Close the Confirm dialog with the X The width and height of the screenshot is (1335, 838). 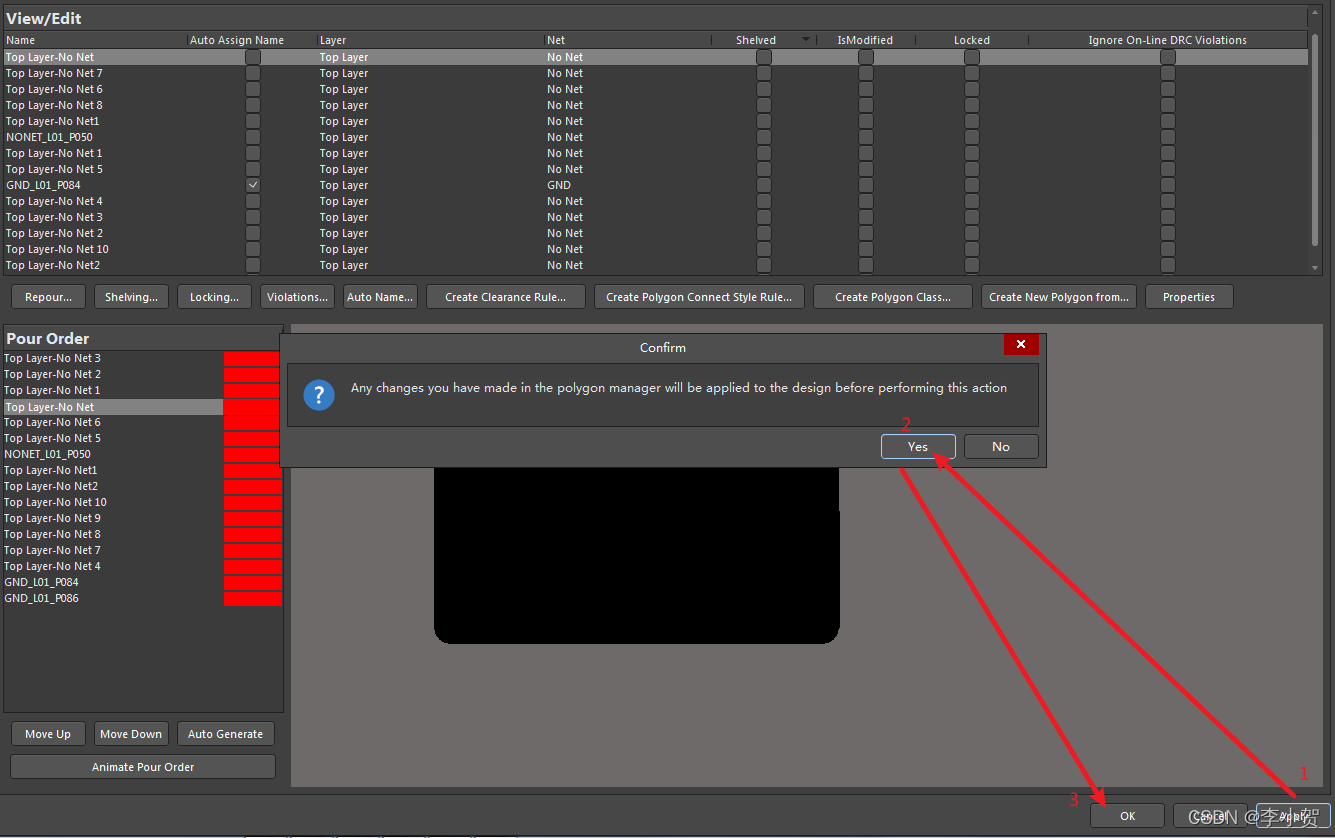[1021, 345]
